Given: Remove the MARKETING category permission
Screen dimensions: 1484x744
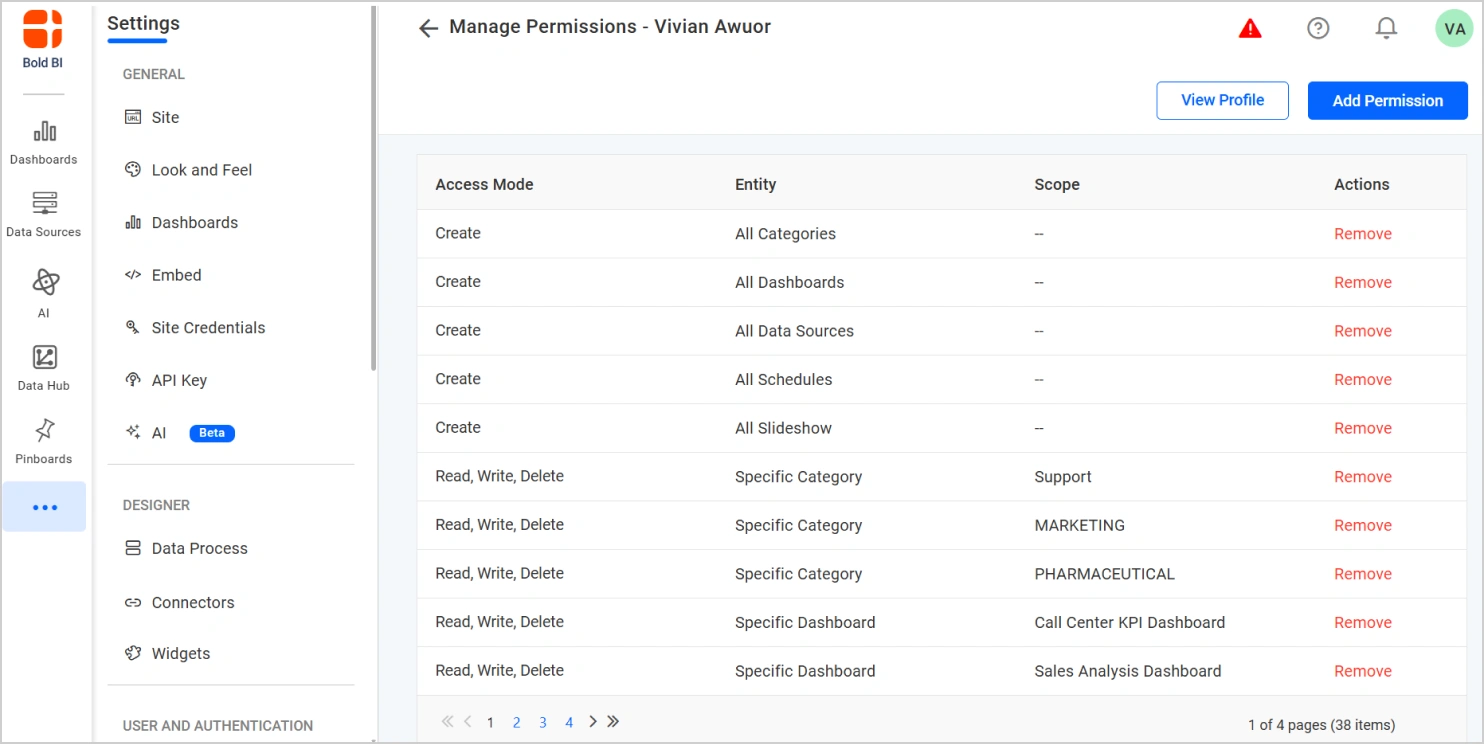Looking at the screenshot, I should tap(1363, 525).
